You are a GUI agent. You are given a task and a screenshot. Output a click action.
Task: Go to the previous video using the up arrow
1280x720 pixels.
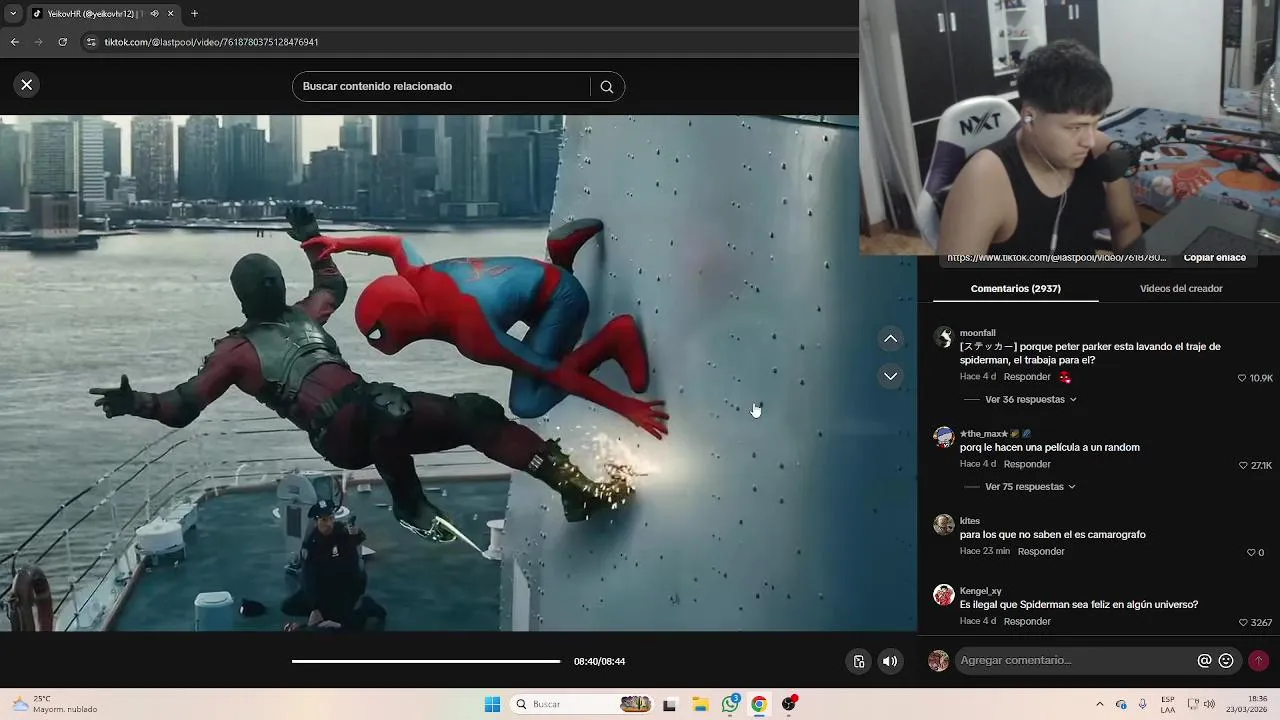tap(890, 339)
